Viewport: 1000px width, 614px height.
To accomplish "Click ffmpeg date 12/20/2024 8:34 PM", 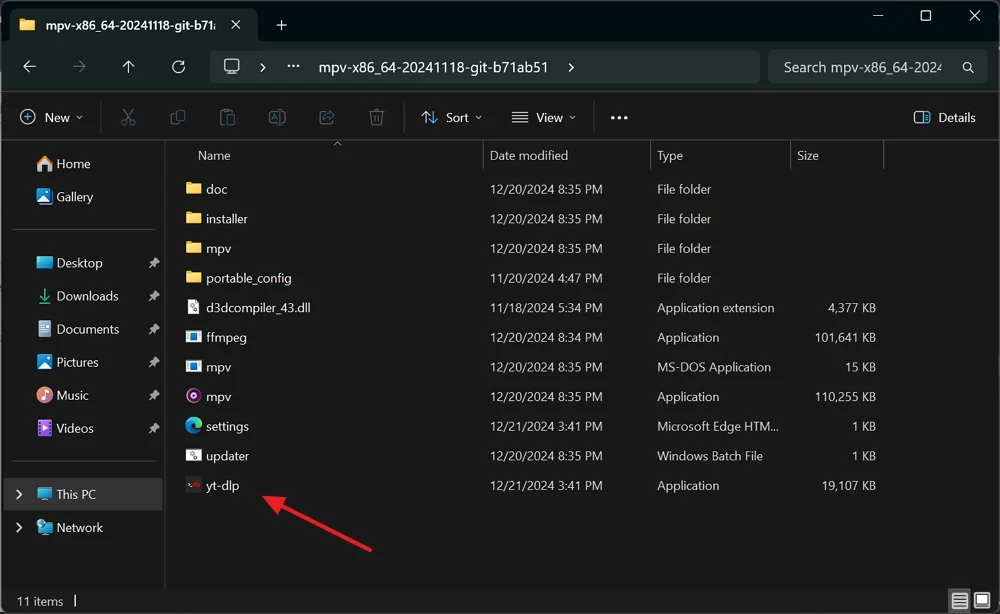I will pyautogui.click(x=546, y=337).
